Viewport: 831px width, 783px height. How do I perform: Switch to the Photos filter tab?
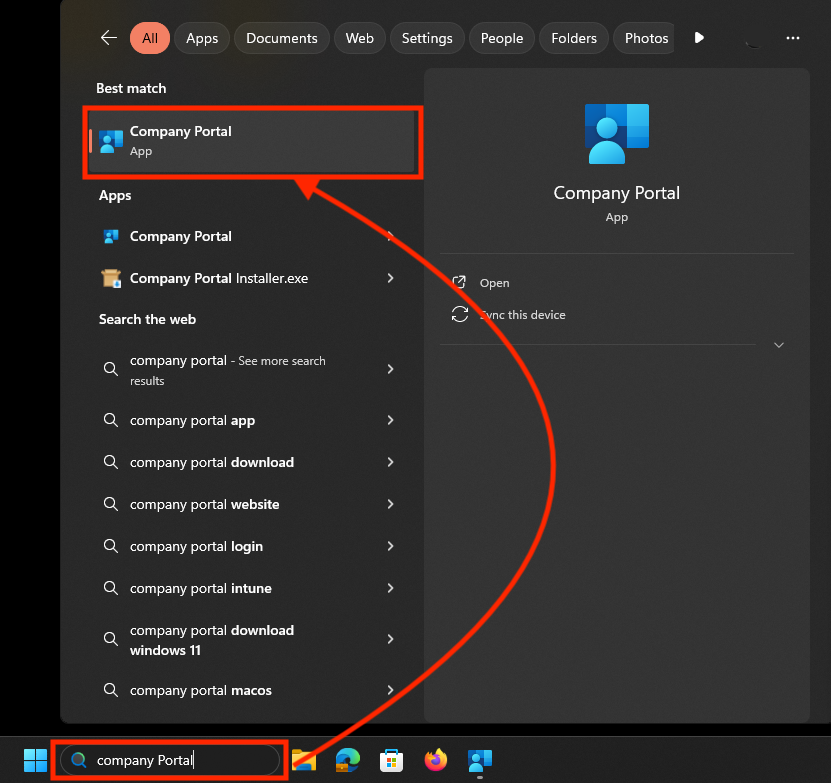coord(644,38)
